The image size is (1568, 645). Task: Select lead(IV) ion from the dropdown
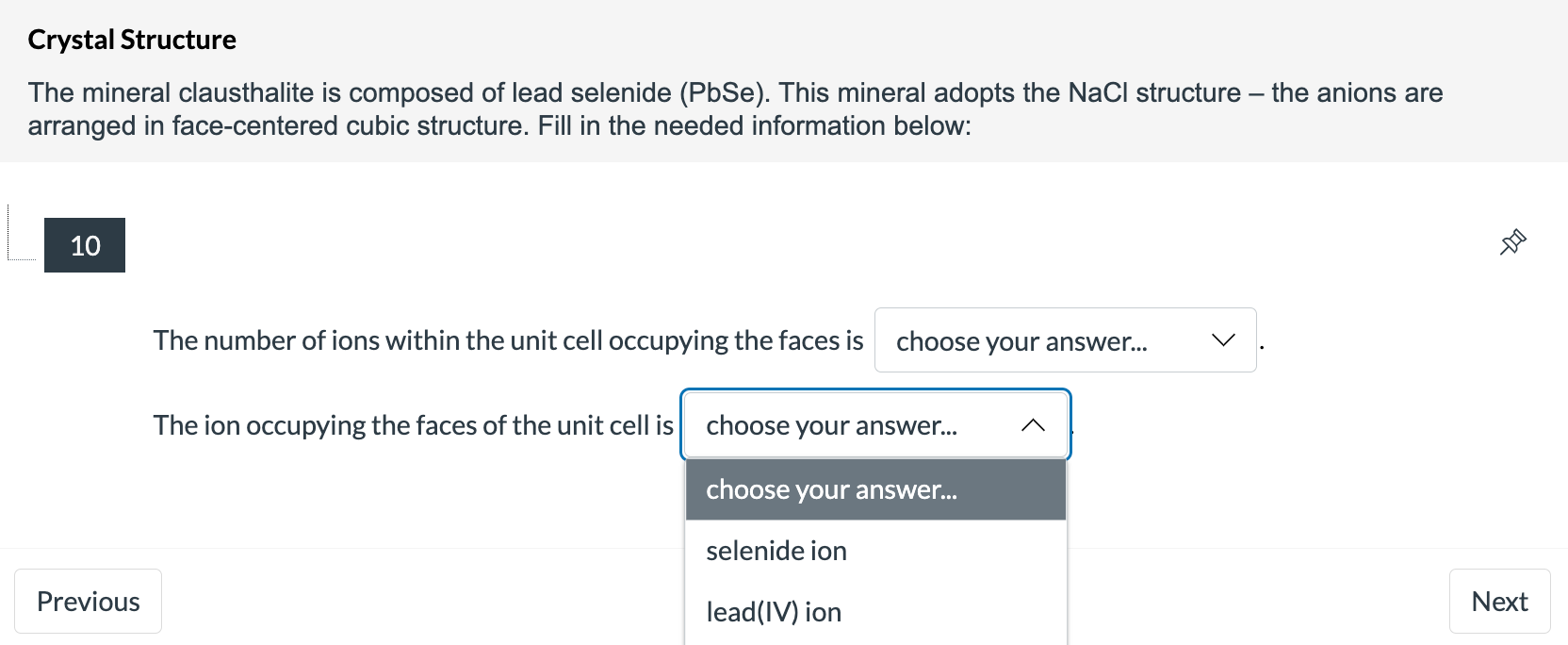pyautogui.click(x=773, y=612)
